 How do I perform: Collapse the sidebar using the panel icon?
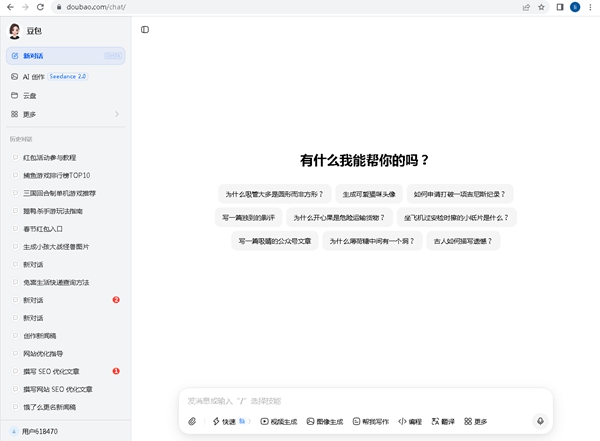point(145,30)
